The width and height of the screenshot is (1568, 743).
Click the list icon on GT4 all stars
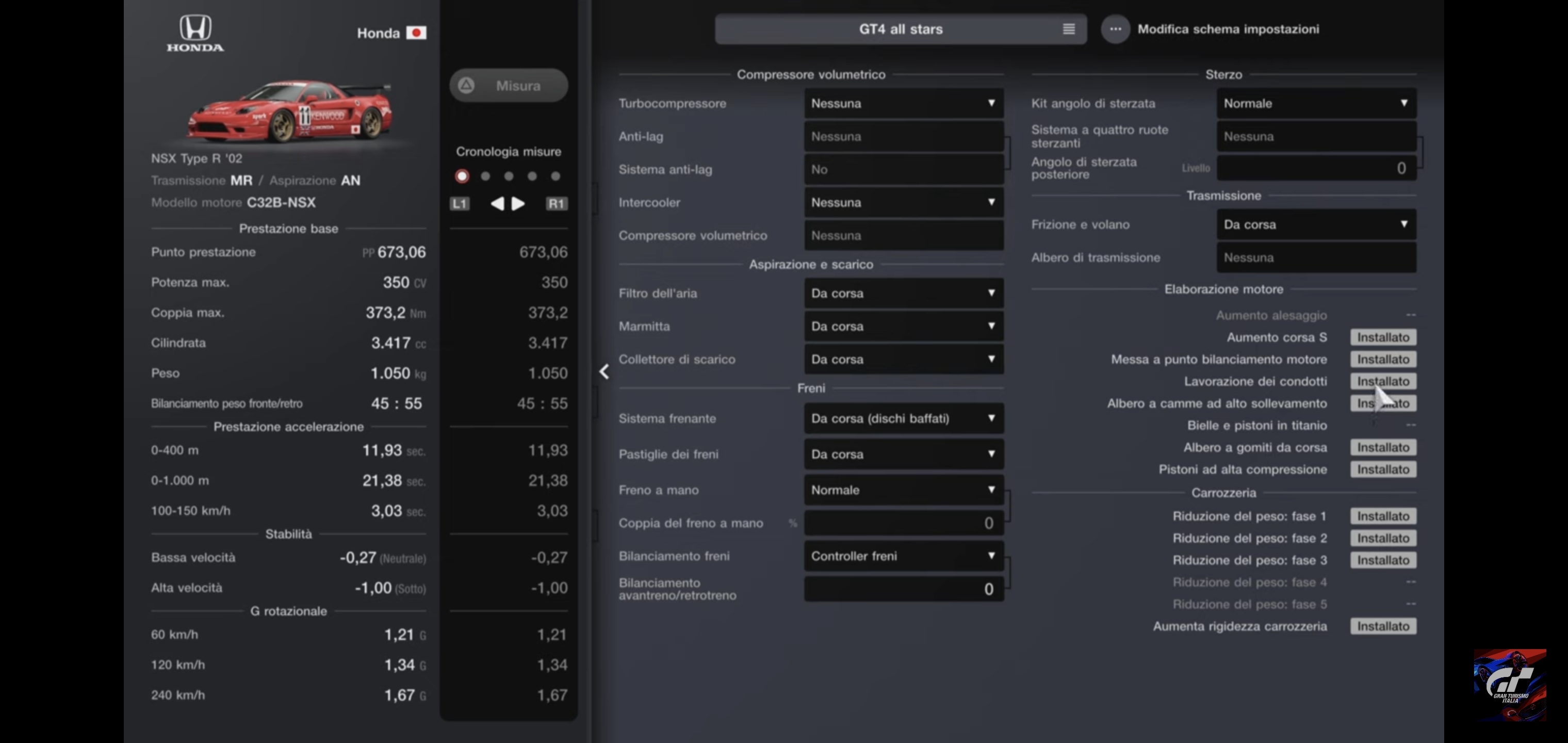tap(1068, 29)
